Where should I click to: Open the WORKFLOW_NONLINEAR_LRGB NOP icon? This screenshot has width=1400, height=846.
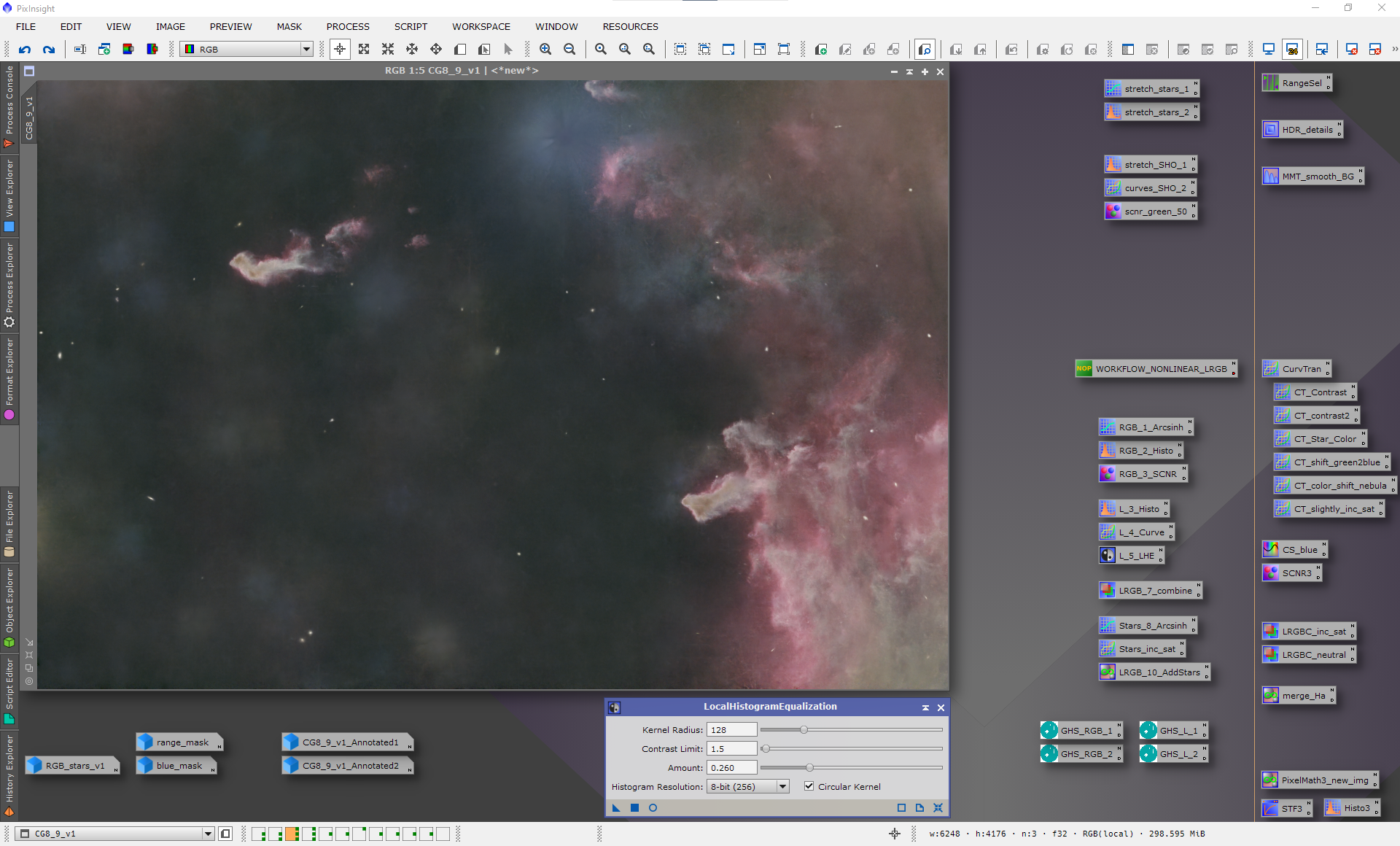(x=1156, y=369)
